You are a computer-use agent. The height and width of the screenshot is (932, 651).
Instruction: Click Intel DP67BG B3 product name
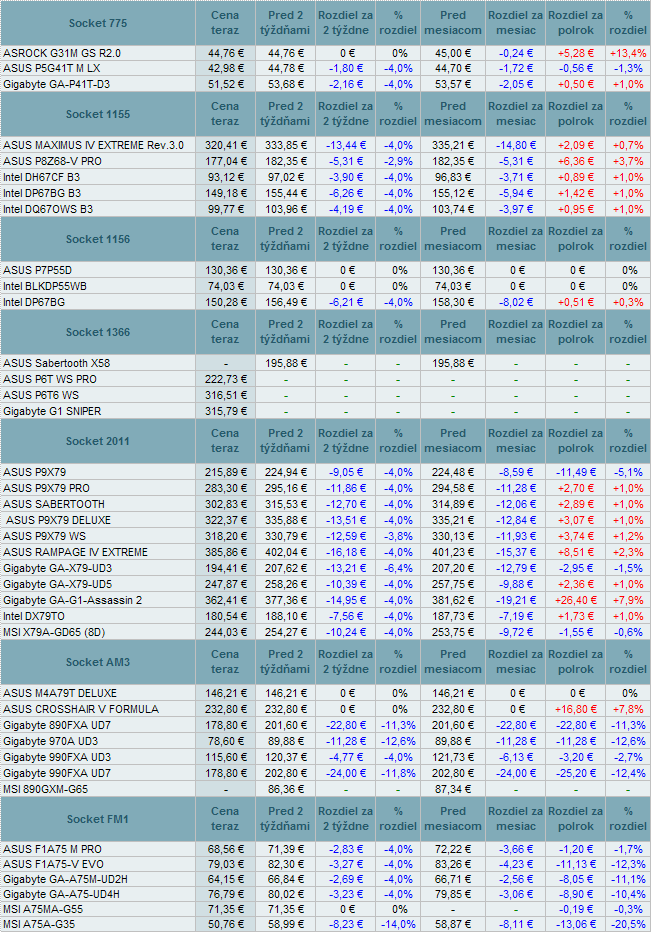pos(42,193)
